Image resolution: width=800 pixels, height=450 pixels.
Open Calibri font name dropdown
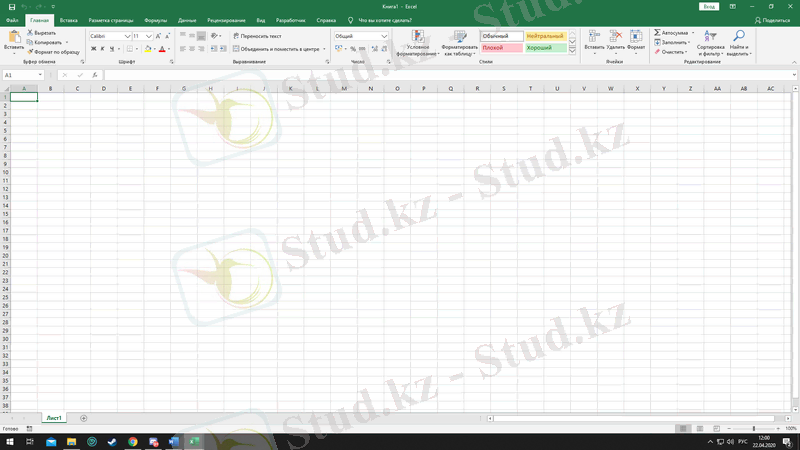coord(127,36)
